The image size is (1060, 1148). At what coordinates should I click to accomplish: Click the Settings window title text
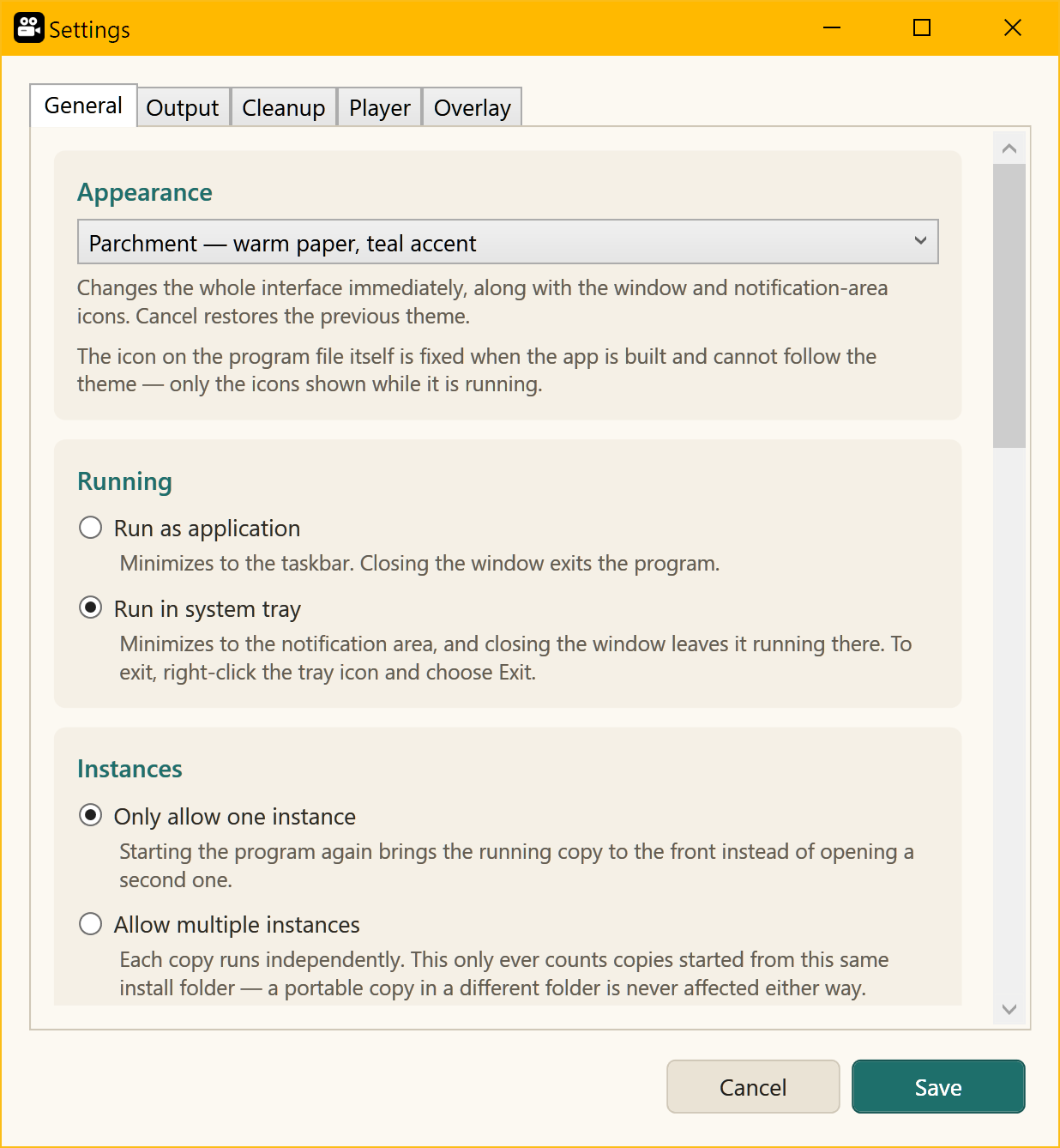point(89,30)
